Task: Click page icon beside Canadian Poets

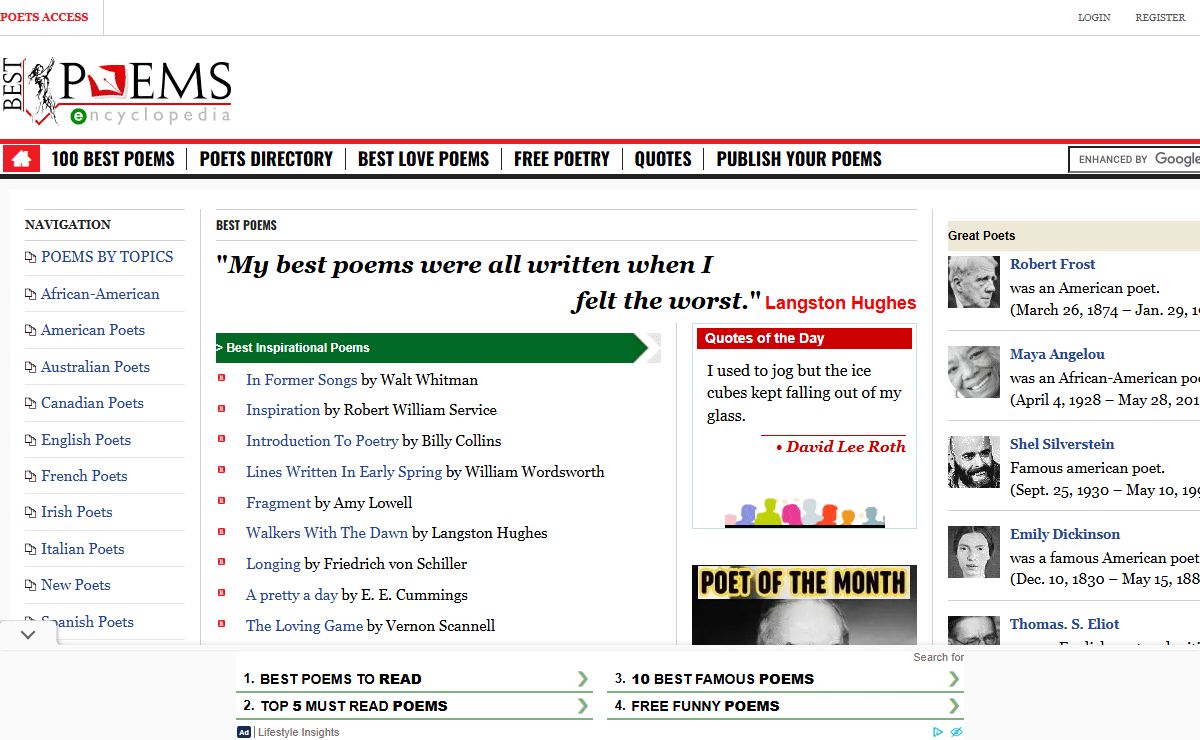Action: [x=30, y=404]
